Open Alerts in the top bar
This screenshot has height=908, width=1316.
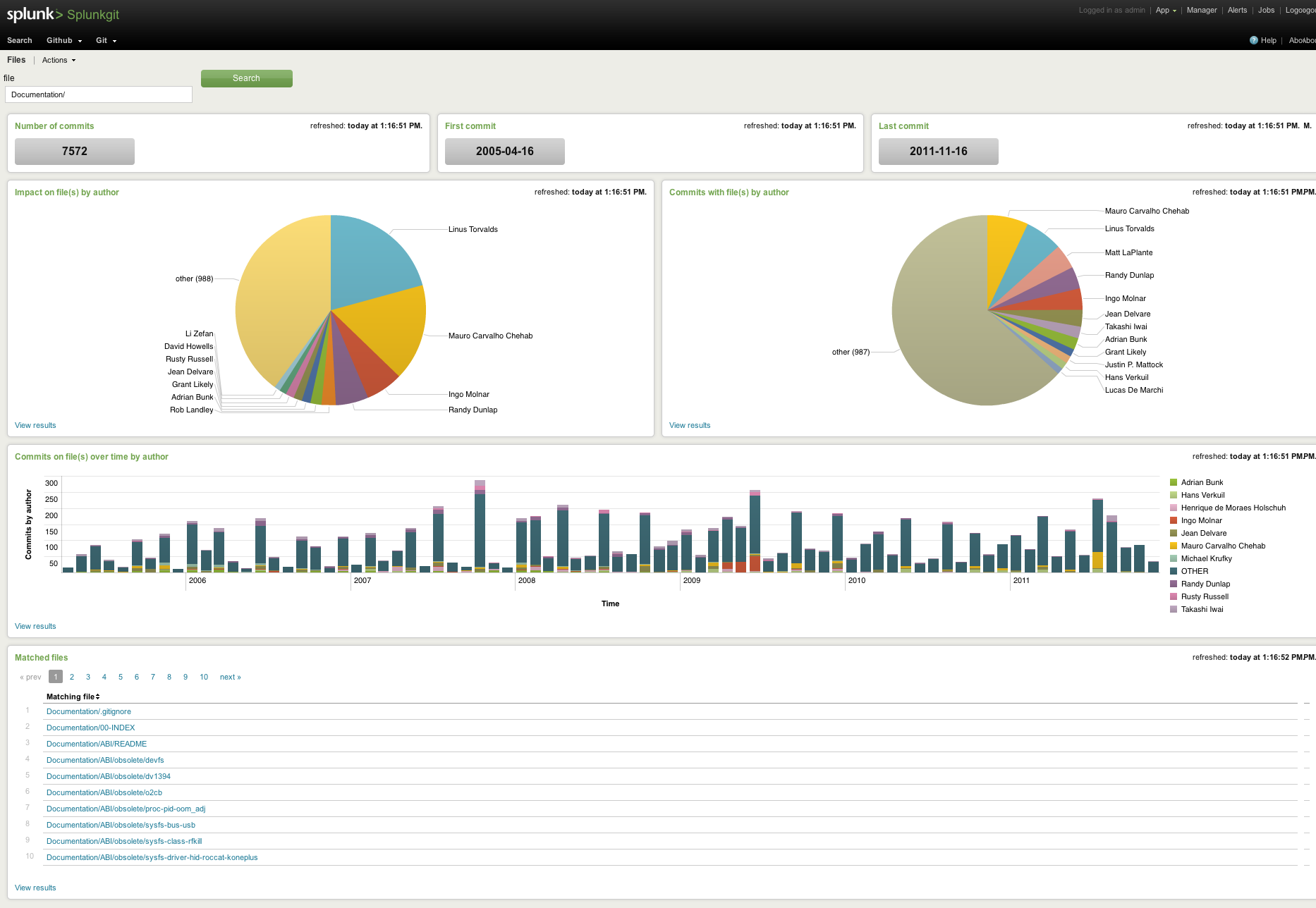coord(1237,10)
